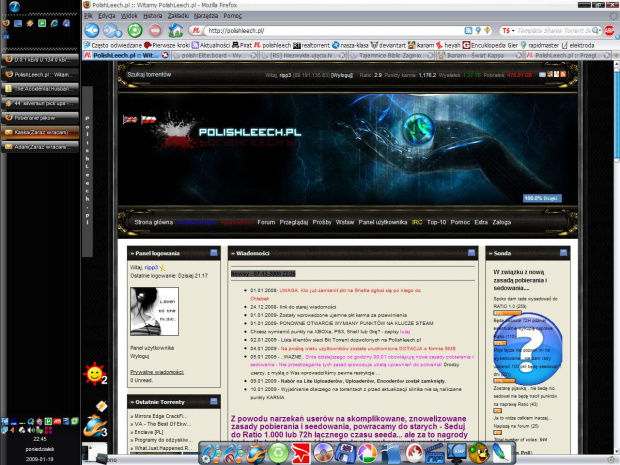The height and width of the screenshot is (465, 620).
Task: Open the home page via the house icon
Action: point(176,30)
